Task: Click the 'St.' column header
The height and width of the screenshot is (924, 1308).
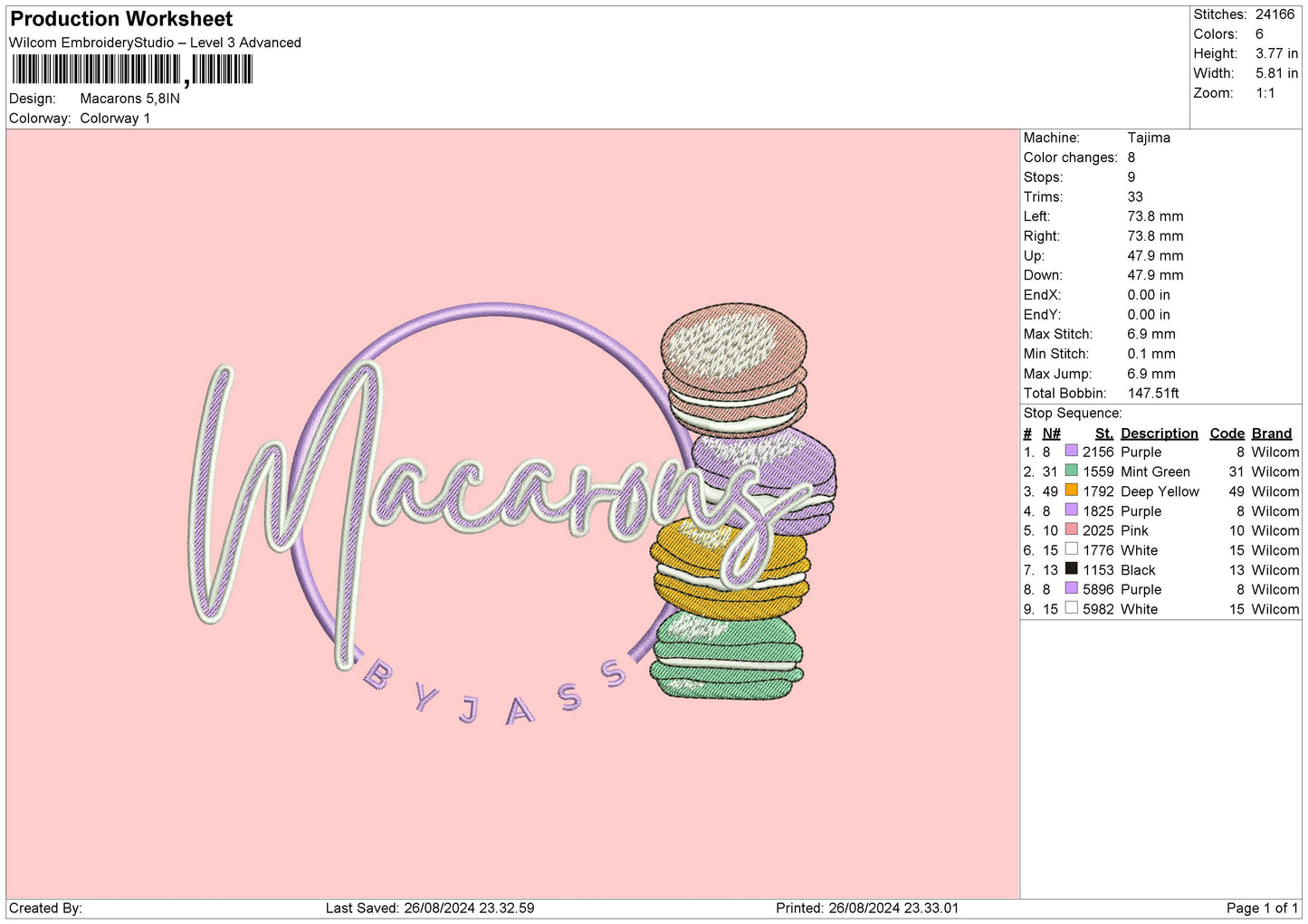Action: click(1103, 433)
